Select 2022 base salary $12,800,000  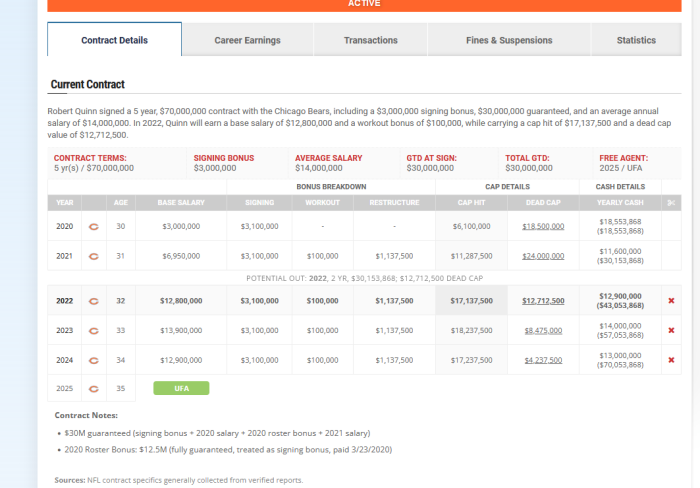pos(181,301)
